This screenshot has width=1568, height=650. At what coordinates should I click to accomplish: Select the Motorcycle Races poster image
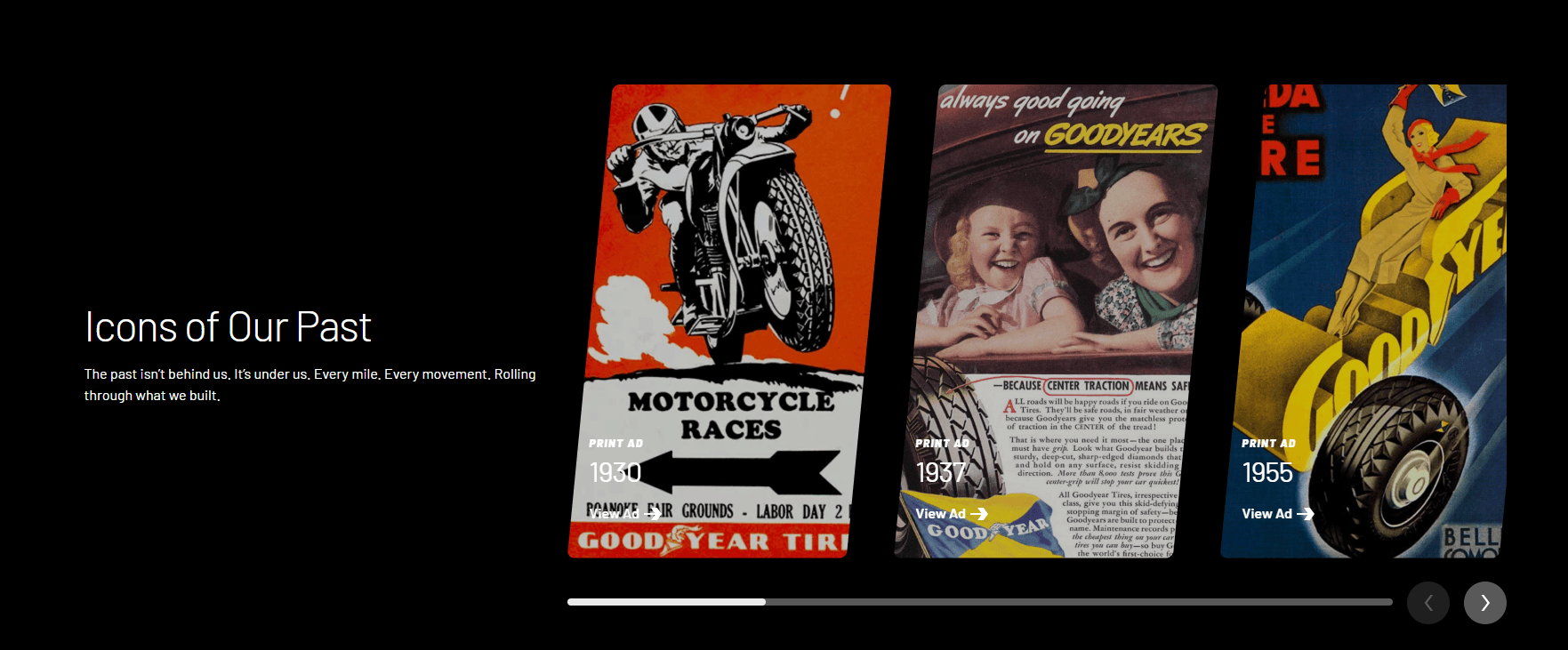pyautogui.click(x=729, y=267)
